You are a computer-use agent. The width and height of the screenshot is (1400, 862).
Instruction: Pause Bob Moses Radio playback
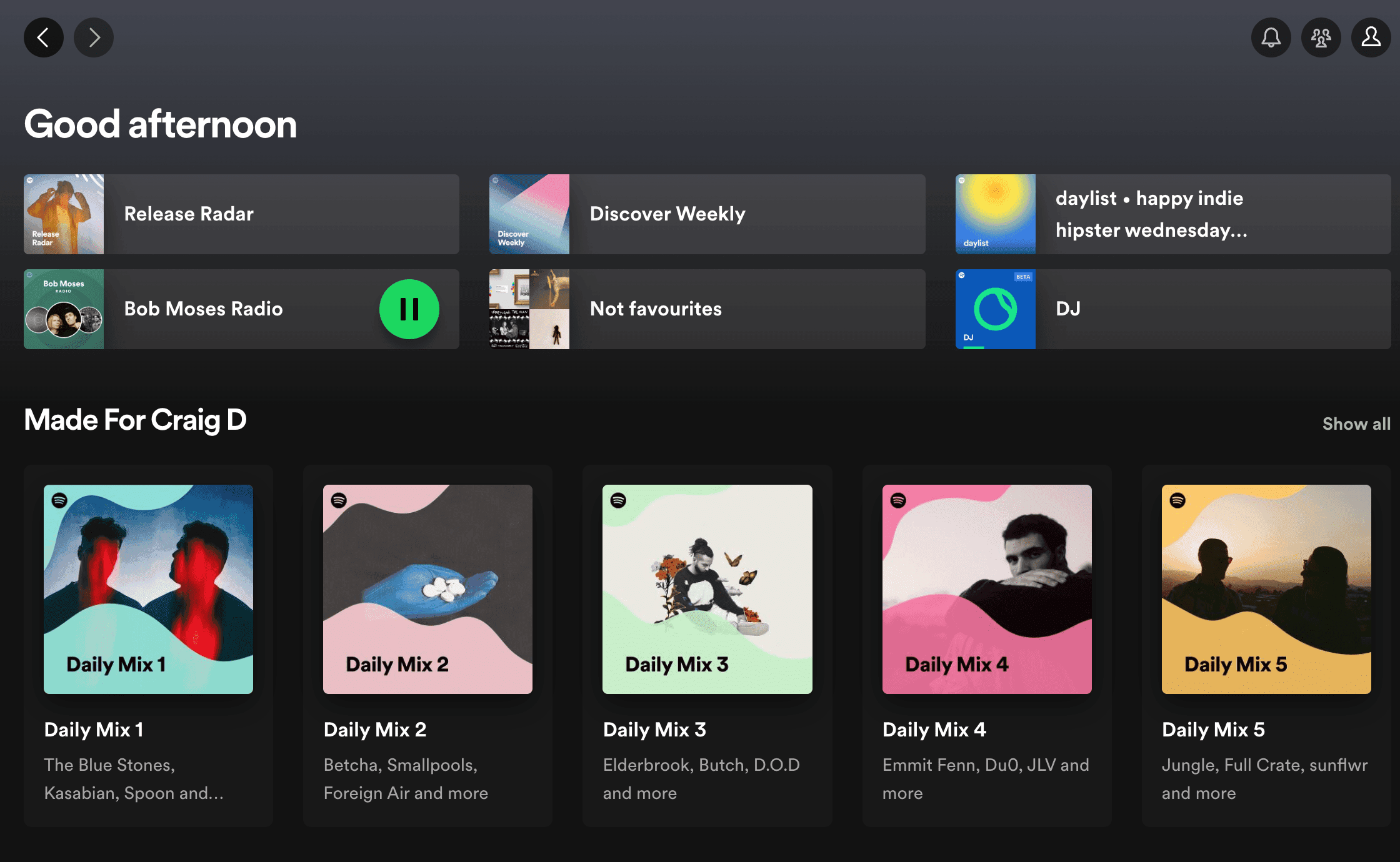click(410, 308)
